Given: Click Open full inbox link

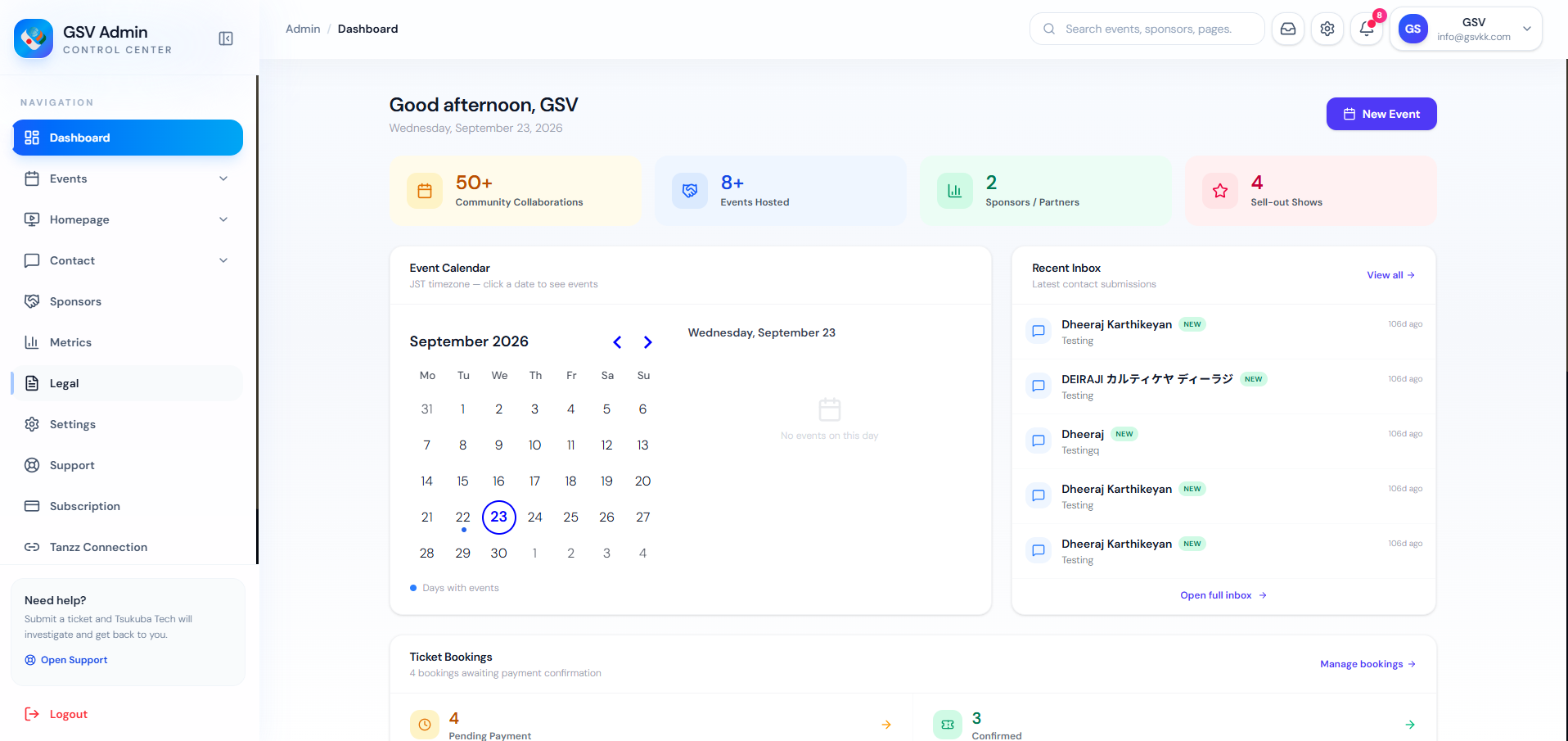Looking at the screenshot, I should [1223, 595].
